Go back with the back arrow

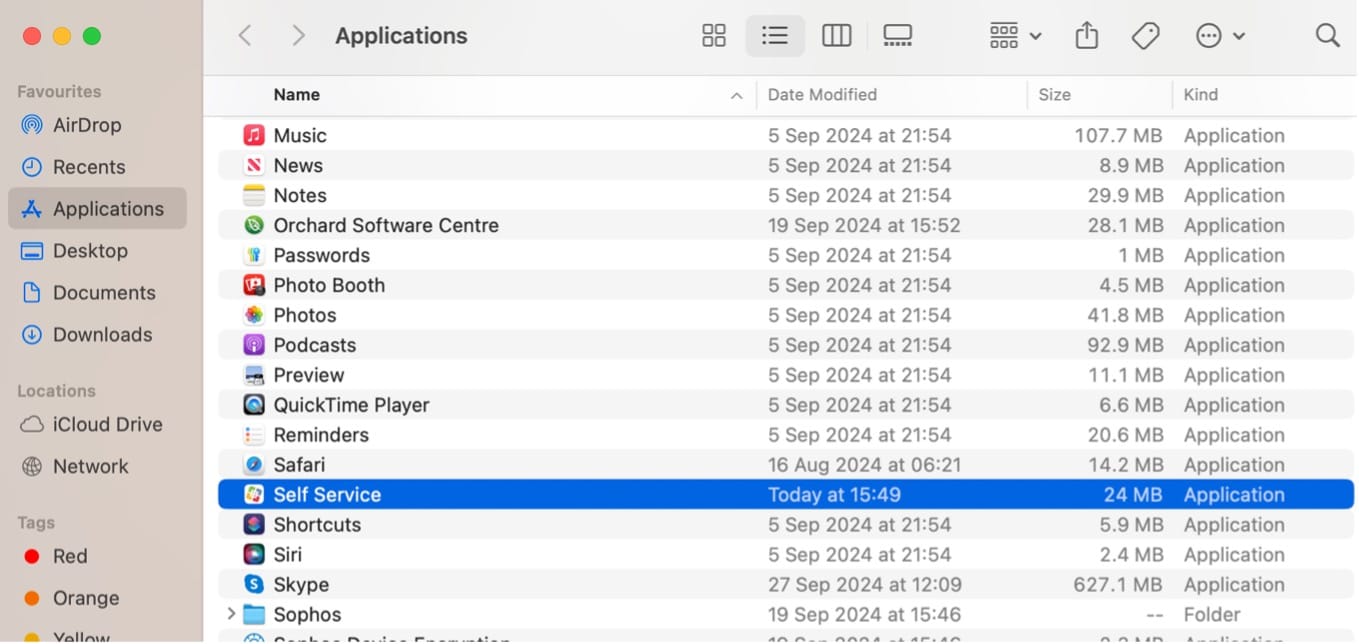[245, 36]
